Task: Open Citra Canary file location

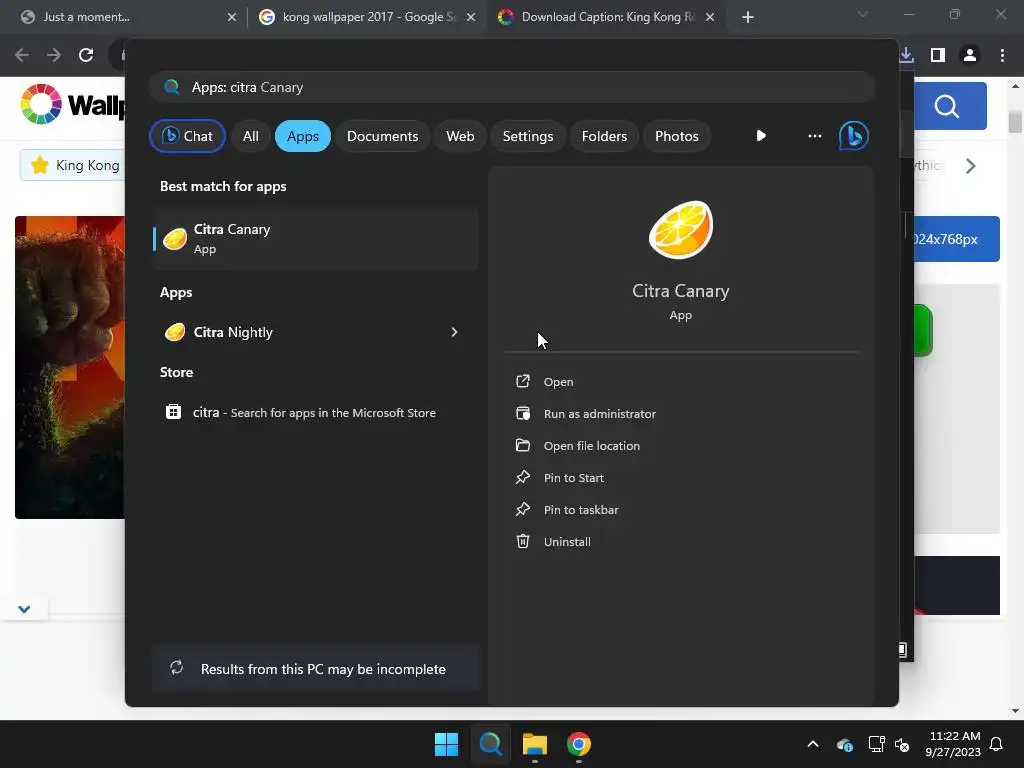Action: pos(592,445)
